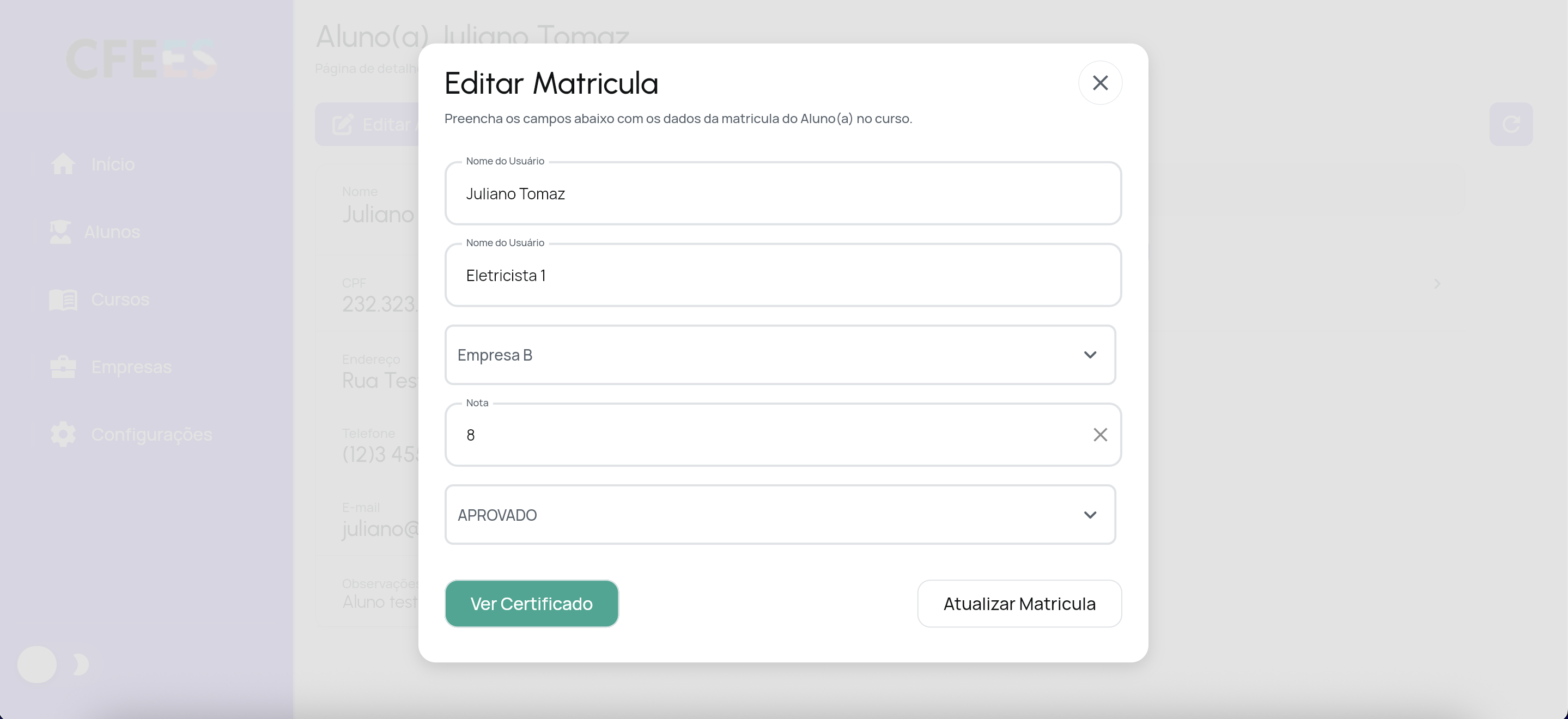Image resolution: width=1568 pixels, height=719 pixels.
Task: Click the refresh icon top right
Action: tap(1512, 124)
